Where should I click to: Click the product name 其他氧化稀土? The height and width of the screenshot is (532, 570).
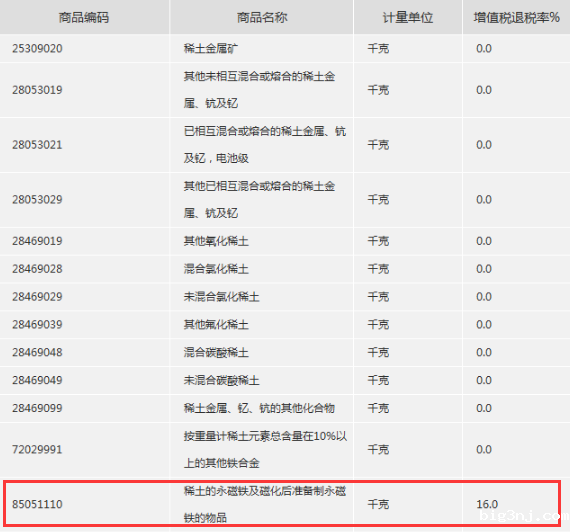tap(216, 241)
